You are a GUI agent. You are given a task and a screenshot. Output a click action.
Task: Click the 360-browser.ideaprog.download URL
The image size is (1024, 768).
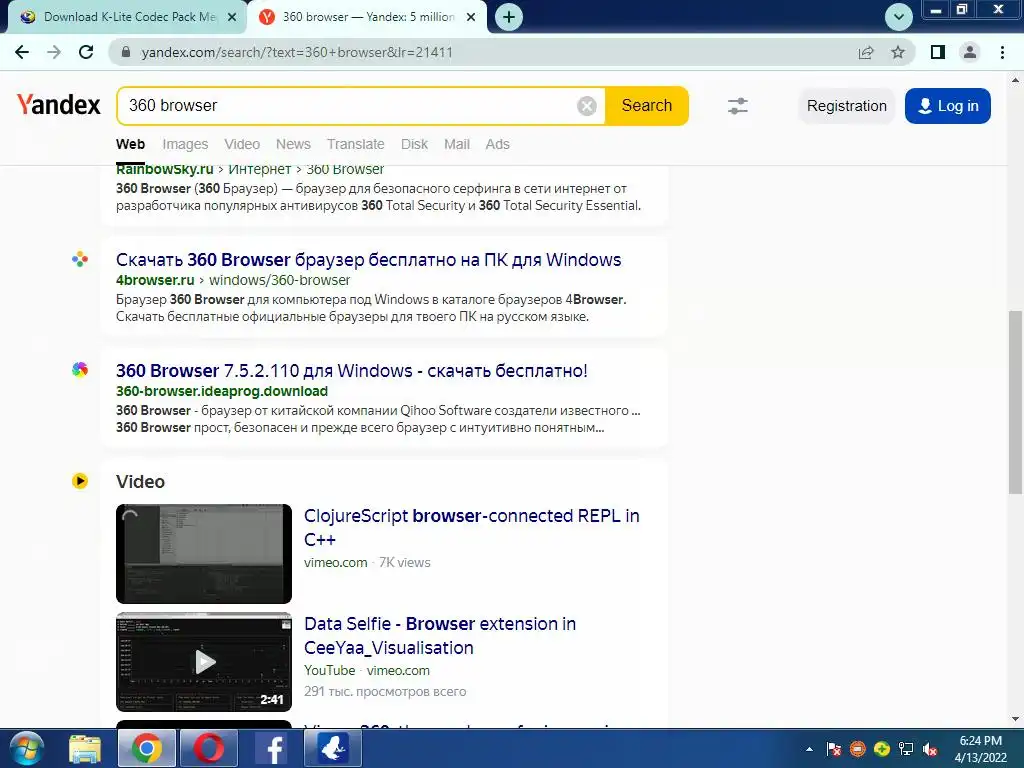click(x=222, y=391)
